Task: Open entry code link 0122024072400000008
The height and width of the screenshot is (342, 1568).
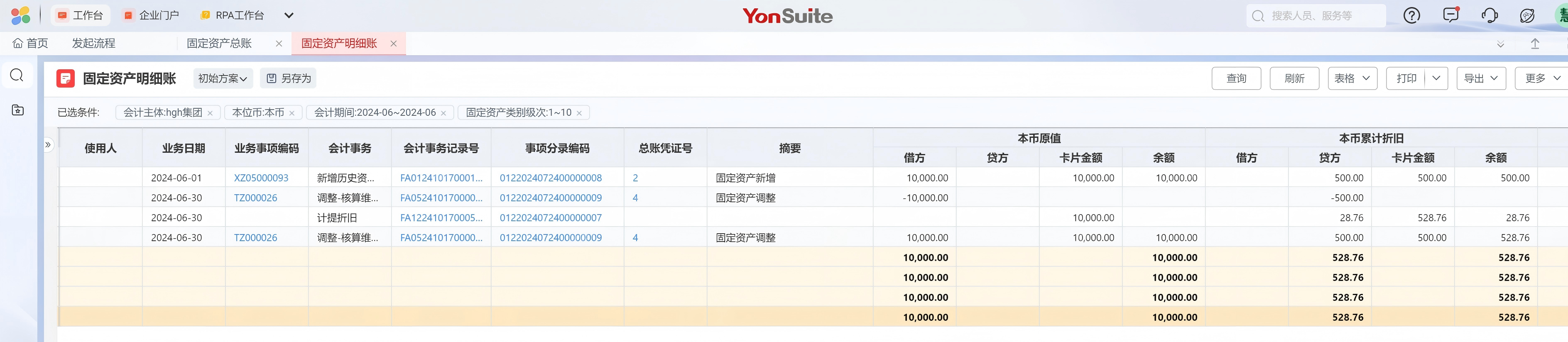Action: 550,178
